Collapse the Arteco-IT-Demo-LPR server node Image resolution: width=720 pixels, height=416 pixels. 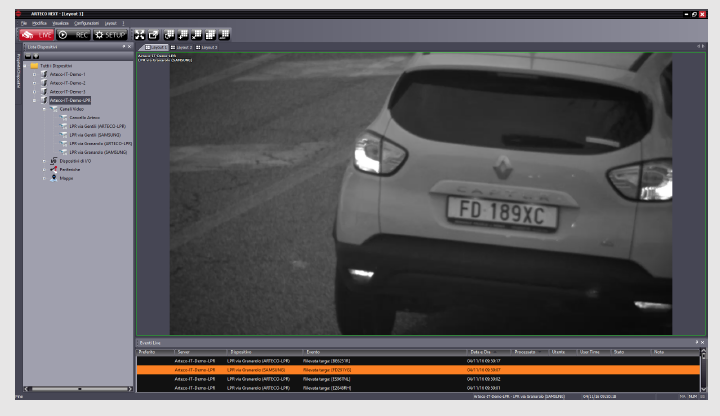[34, 100]
